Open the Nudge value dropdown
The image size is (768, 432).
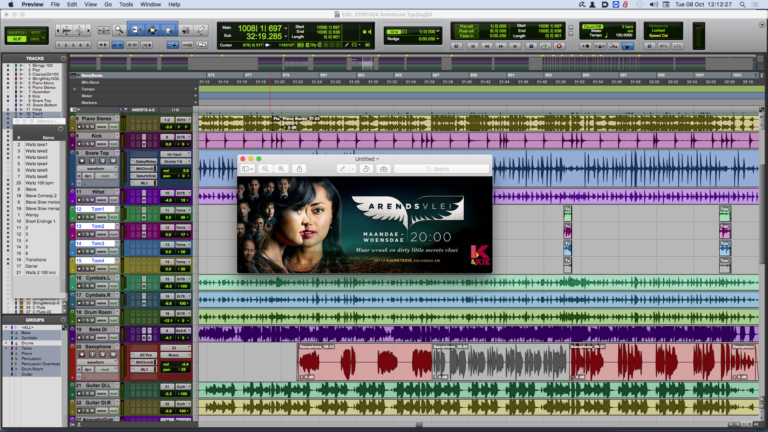[437, 39]
